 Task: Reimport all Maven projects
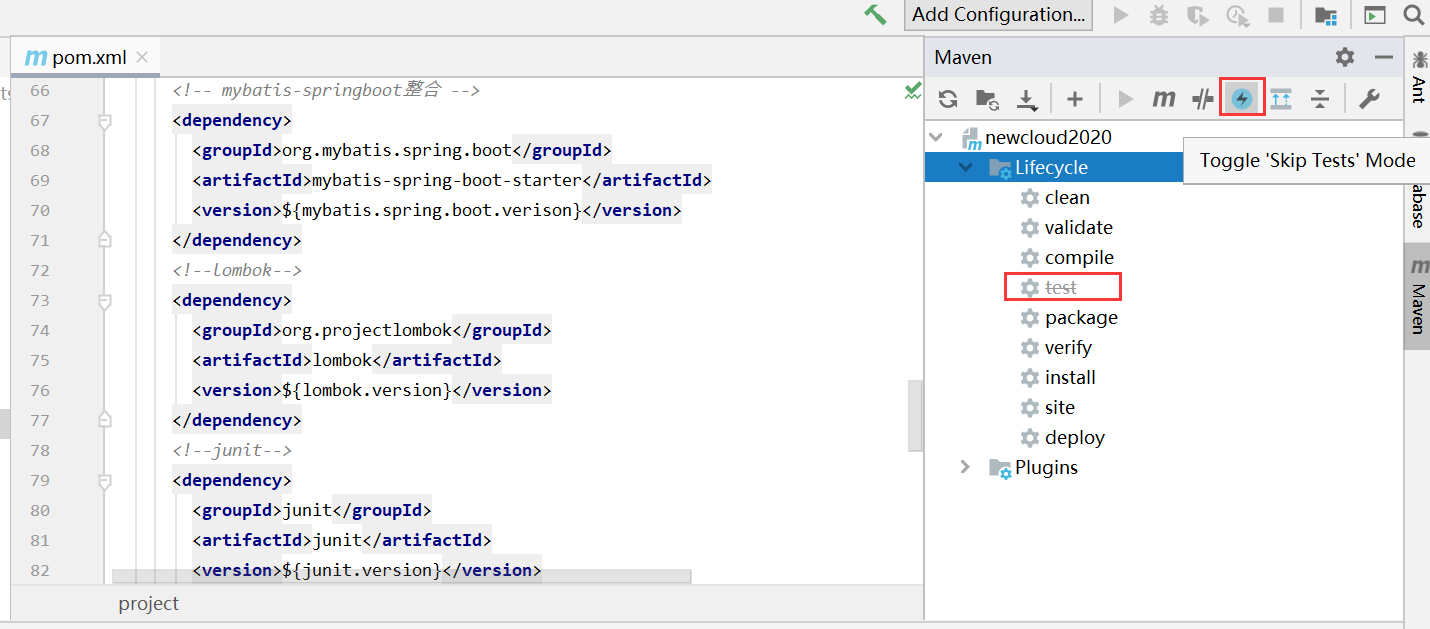[948, 99]
